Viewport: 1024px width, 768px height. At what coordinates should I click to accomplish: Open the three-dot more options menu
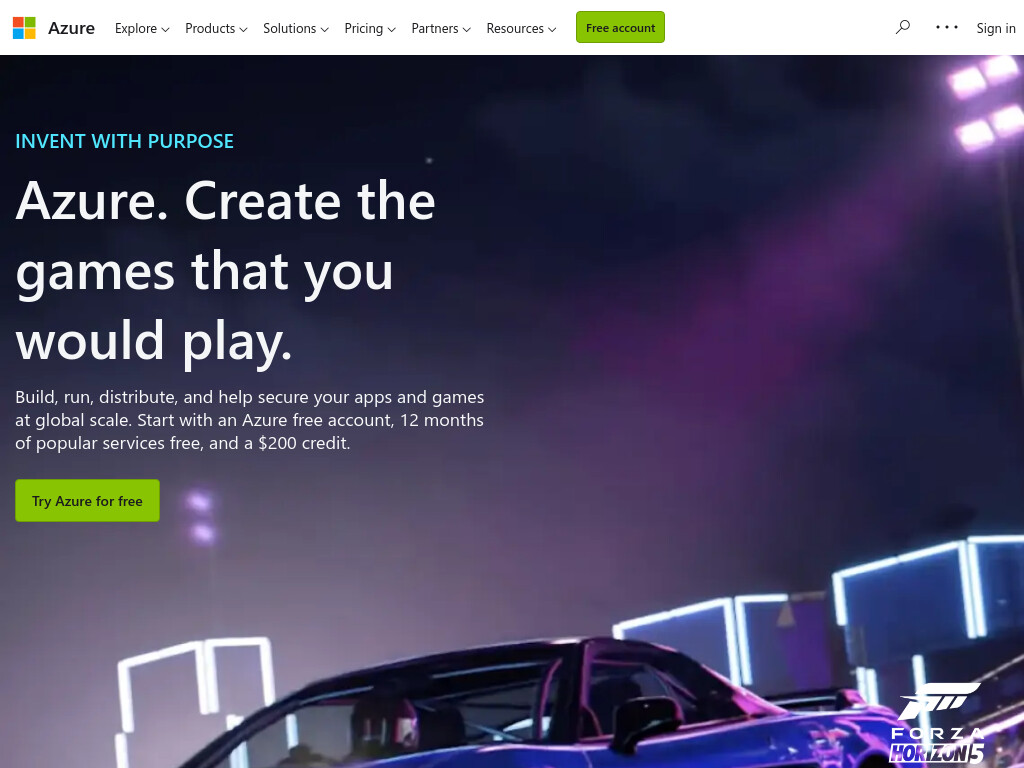(x=946, y=27)
